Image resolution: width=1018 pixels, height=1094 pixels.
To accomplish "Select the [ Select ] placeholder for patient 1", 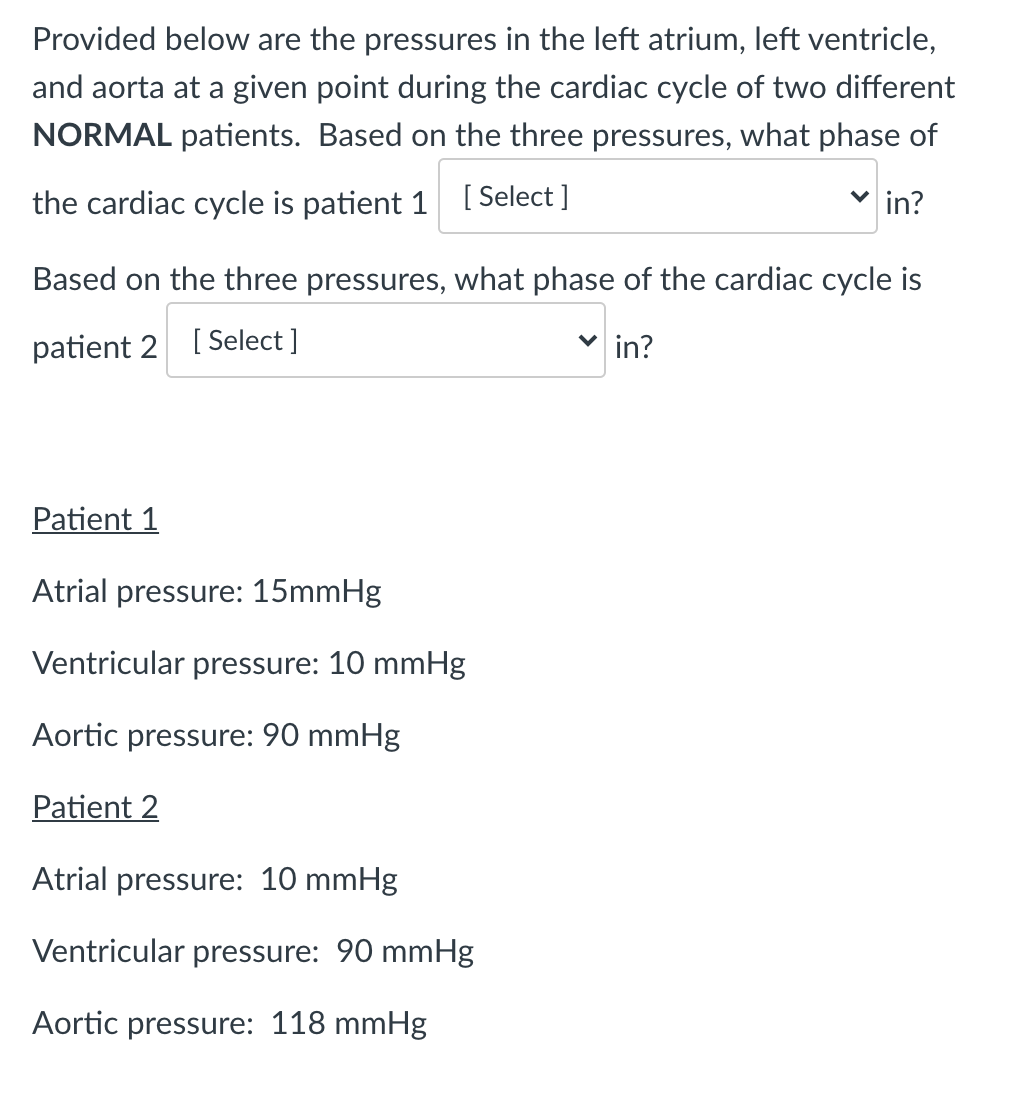I will click(x=514, y=196).
